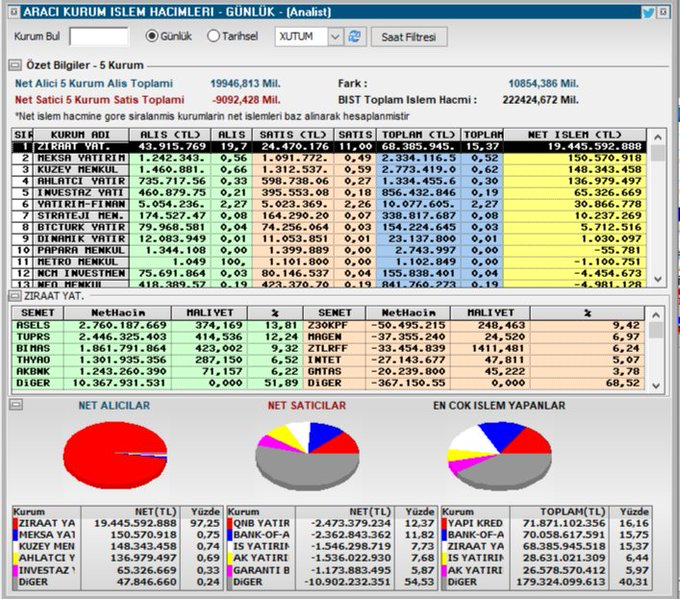Viewport: 680px width, 599px height.
Task: Click down arrow of broker table scrollbar
Action: coord(657,279)
